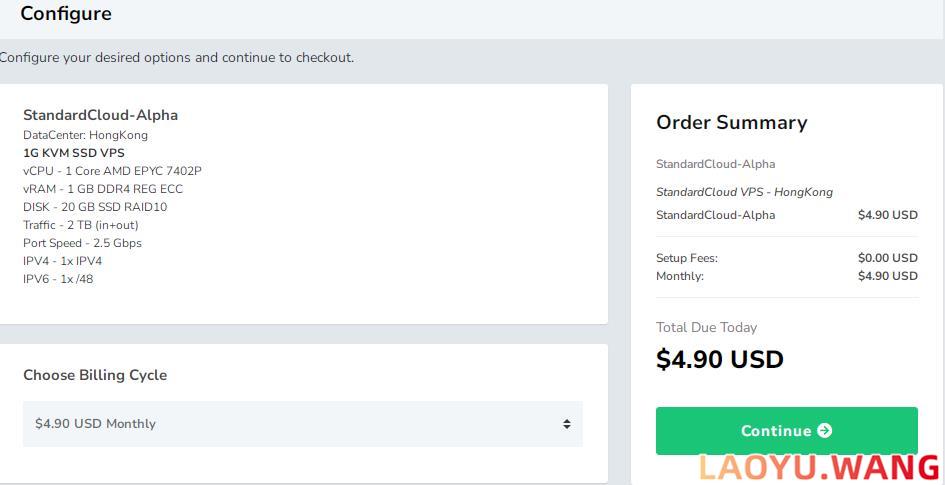Click the IPV6 1x /48 line
This screenshot has height=485, width=945.
tap(58, 279)
